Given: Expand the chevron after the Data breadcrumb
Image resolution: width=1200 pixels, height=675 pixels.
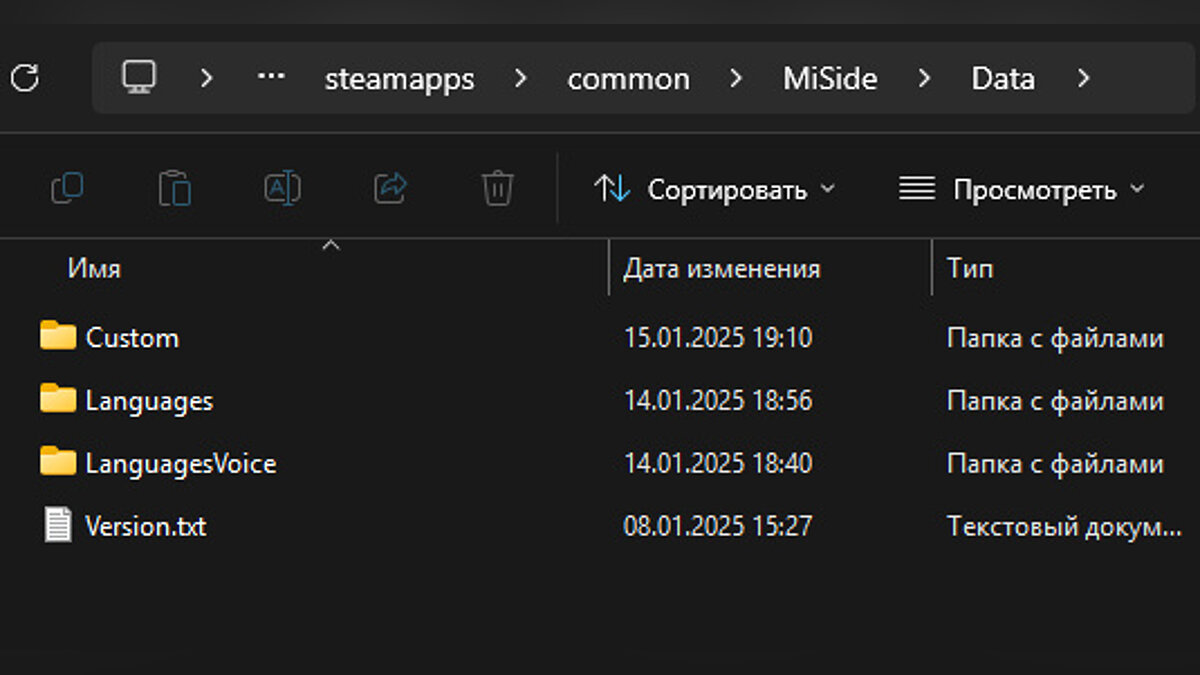Looking at the screenshot, I should tap(1083, 78).
